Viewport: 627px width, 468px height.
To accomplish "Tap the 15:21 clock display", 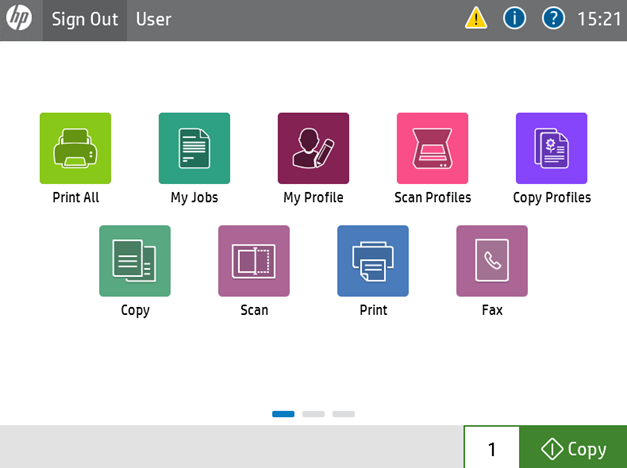I will (x=599, y=19).
